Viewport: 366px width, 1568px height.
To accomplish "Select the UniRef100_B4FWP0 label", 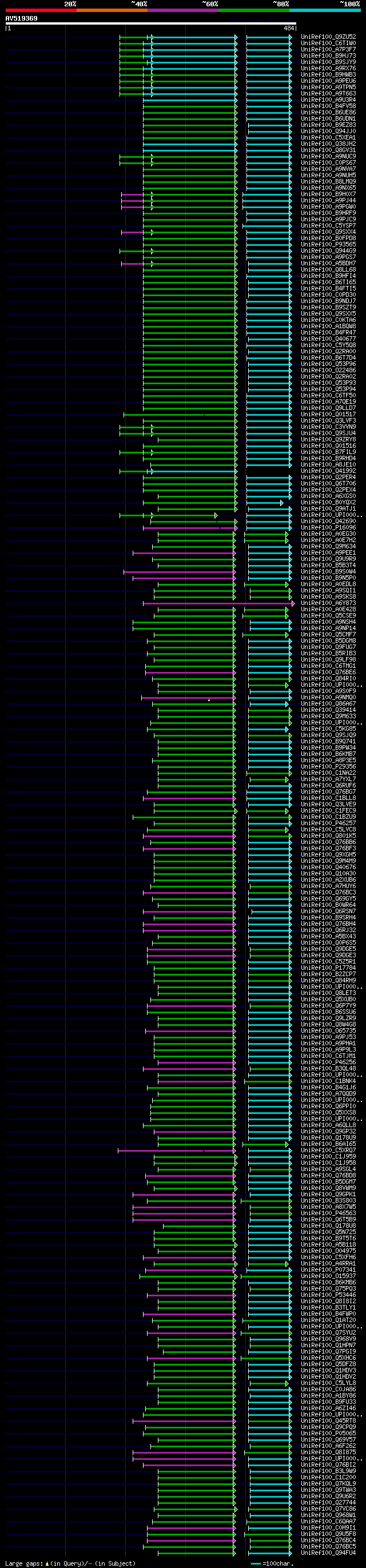I will [x=328, y=1314].
